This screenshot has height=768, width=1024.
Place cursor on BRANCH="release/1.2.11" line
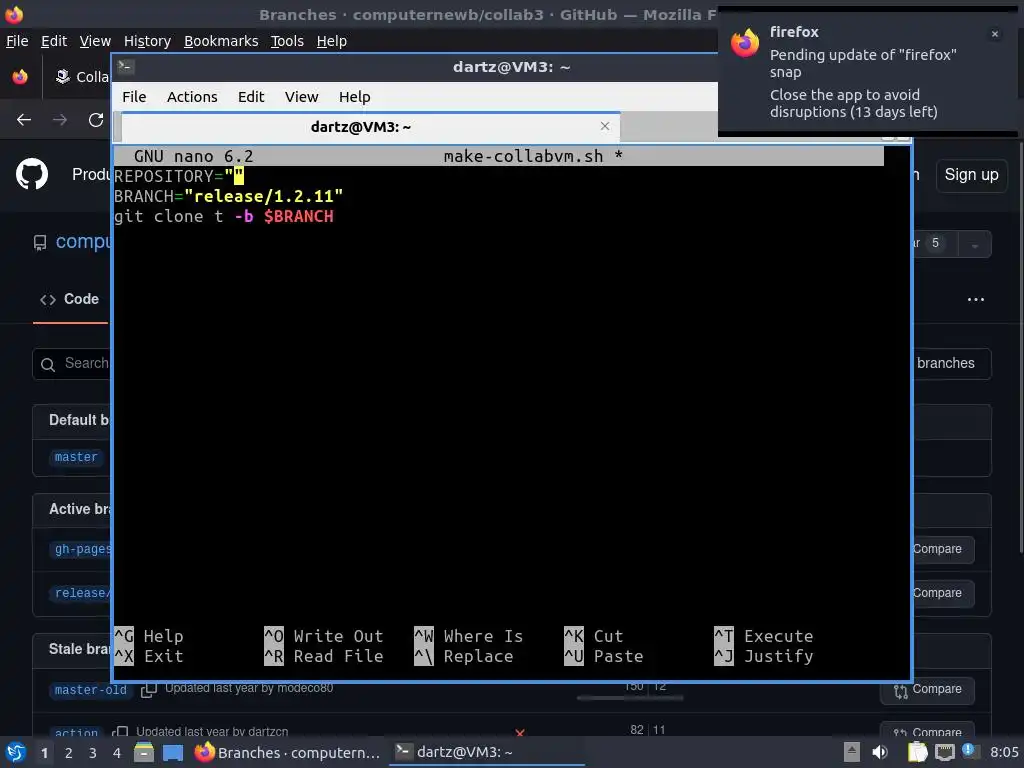(x=229, y=197)
